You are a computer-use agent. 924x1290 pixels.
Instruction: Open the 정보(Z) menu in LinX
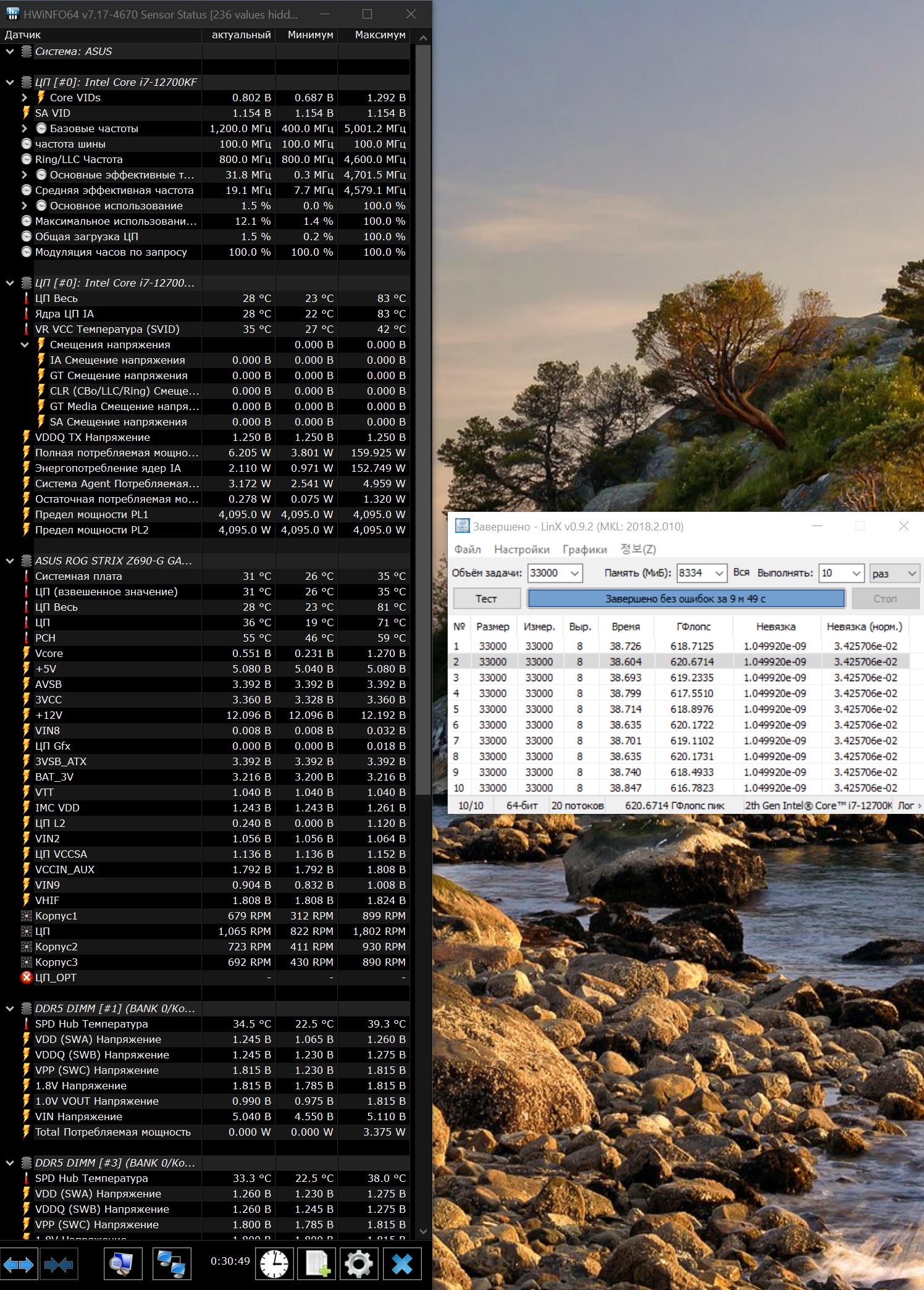coord(639,549)
